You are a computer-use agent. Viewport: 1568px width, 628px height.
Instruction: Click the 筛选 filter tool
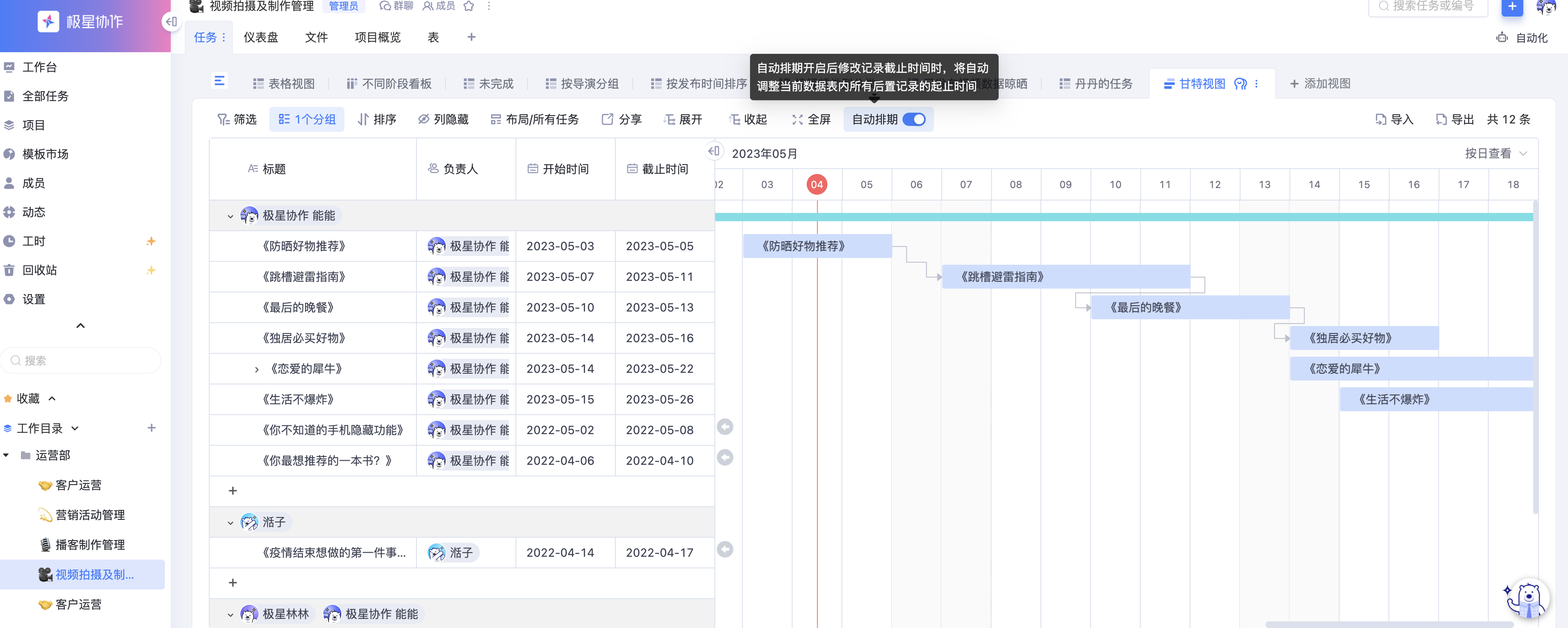237,119
